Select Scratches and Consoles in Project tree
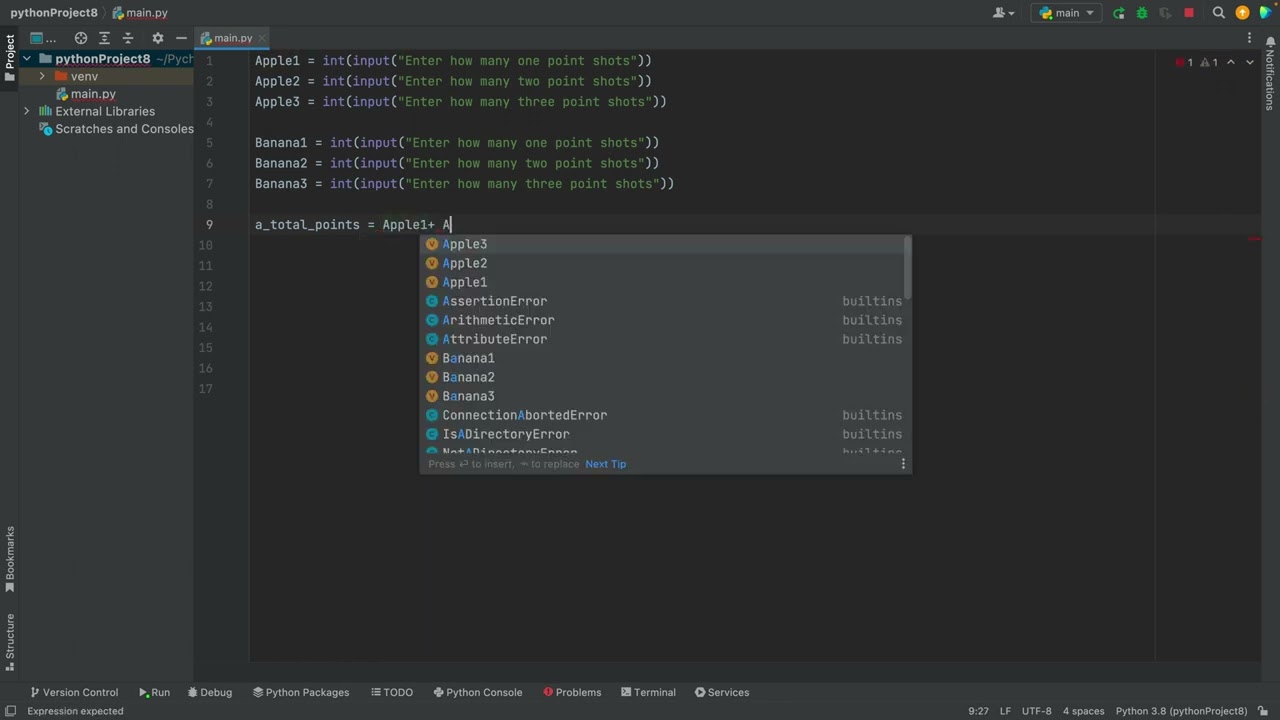This screenshot has height=720, width=1280. pyautogui.click(x=124, y=129)
